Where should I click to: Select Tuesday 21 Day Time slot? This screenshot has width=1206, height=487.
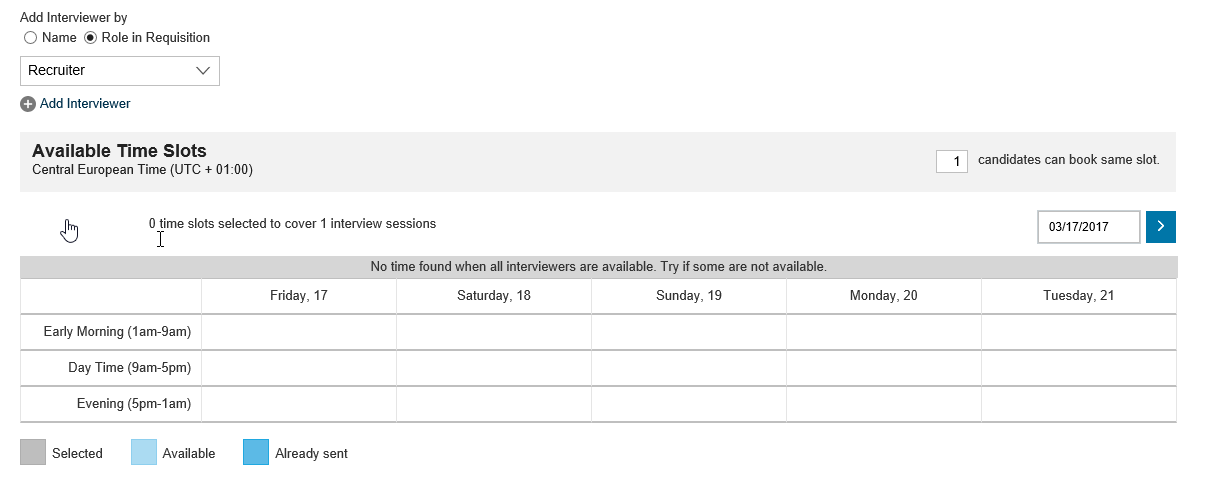(x=1079, y=368)
